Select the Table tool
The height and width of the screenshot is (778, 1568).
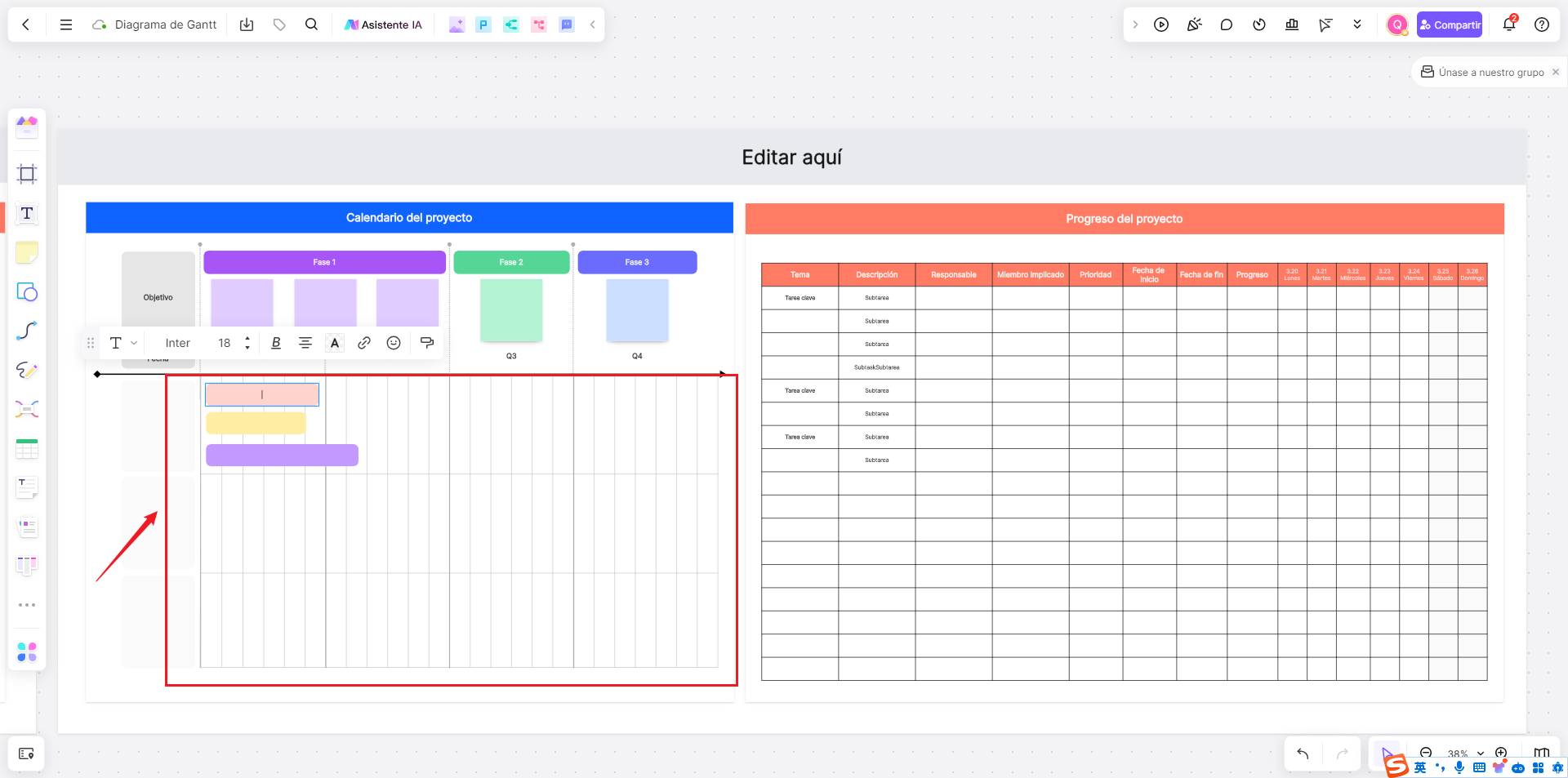coord(27,448)
